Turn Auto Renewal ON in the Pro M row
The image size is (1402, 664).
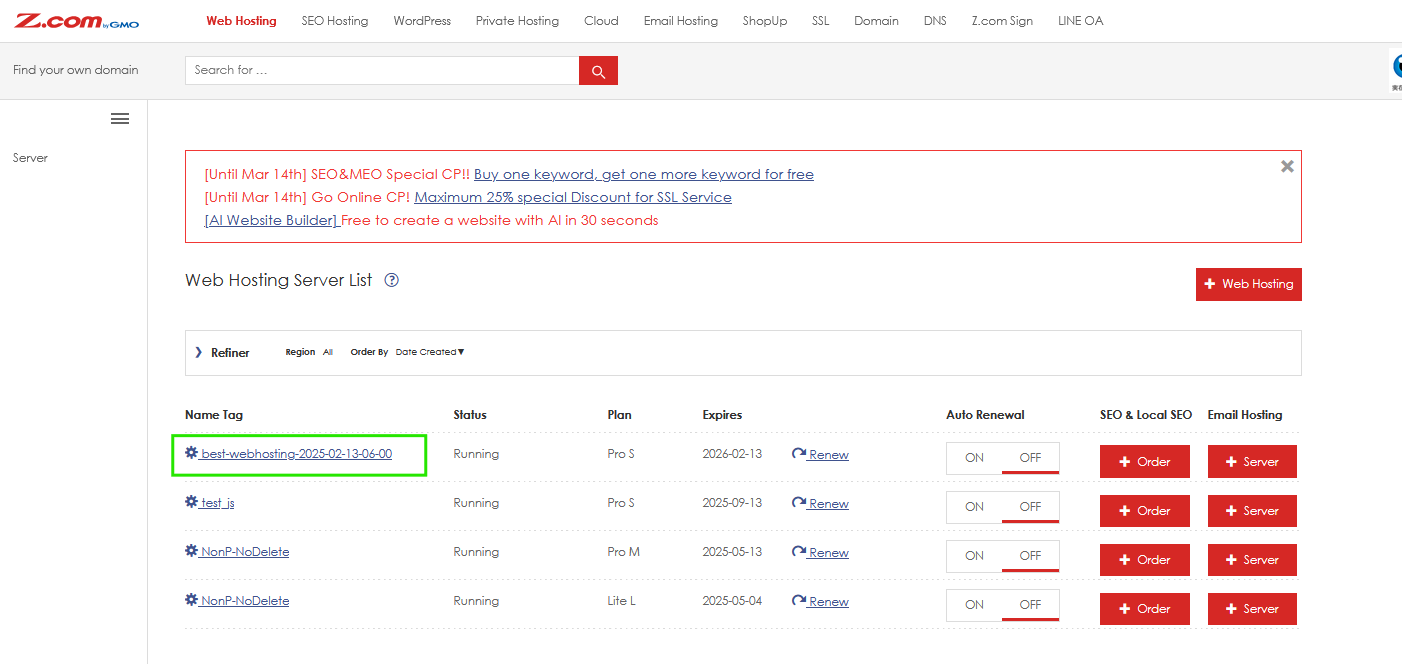click(974, 556)
